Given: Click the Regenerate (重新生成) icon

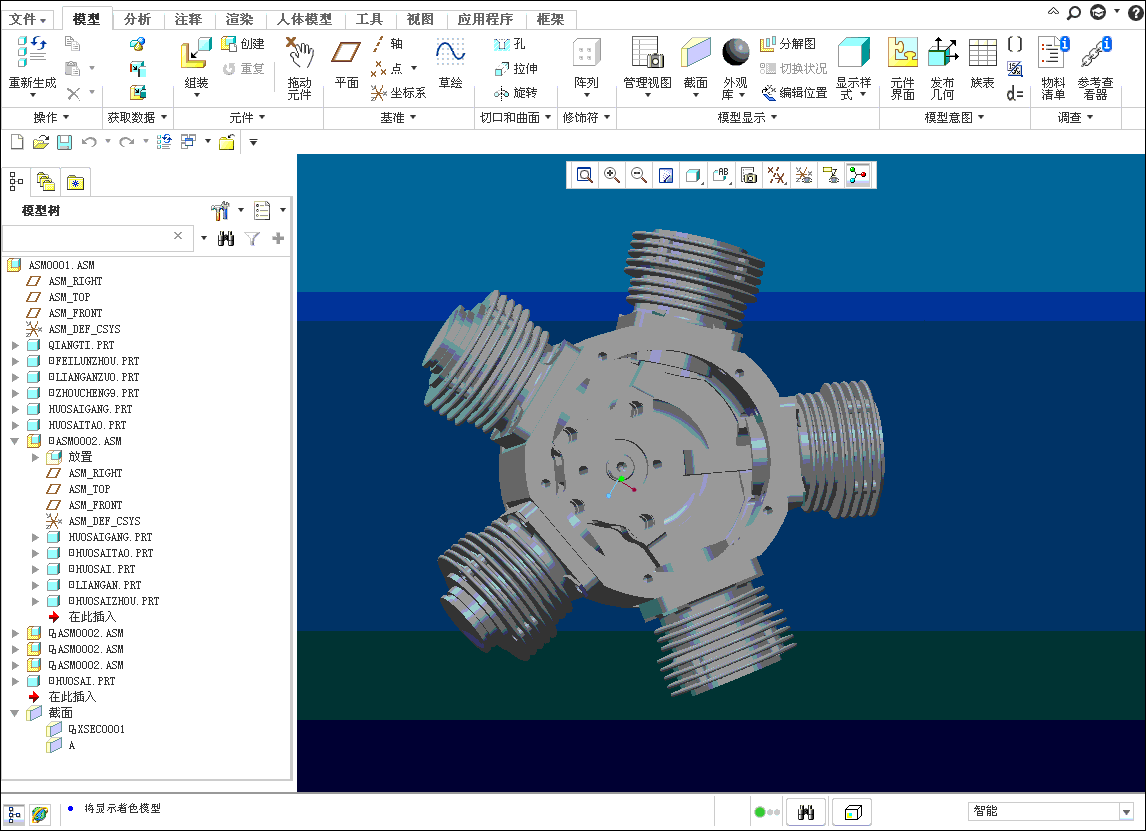Looking at the screenshot, I should [32, 53].
